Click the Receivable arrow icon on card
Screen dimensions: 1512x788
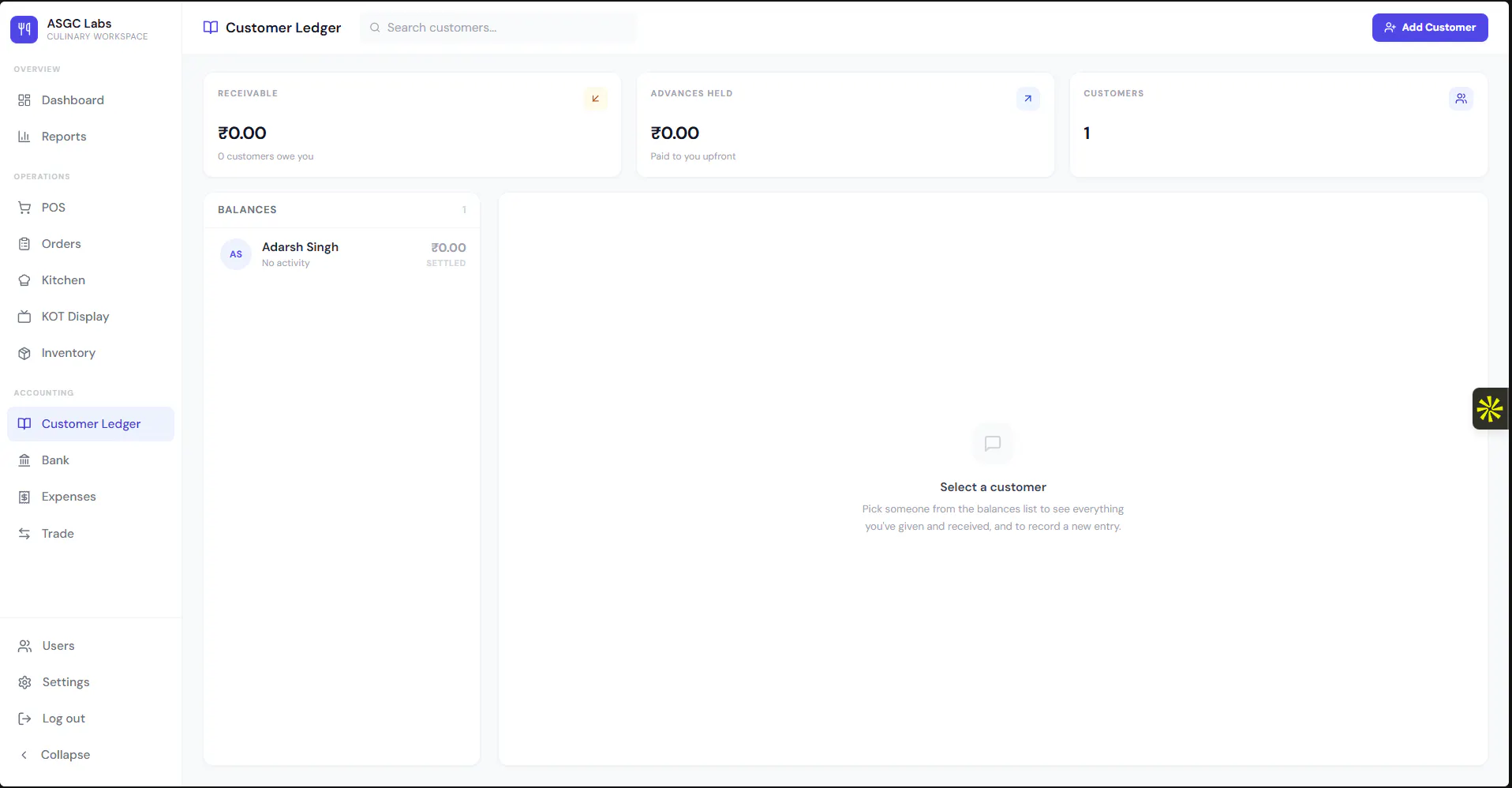coord(596,99)
